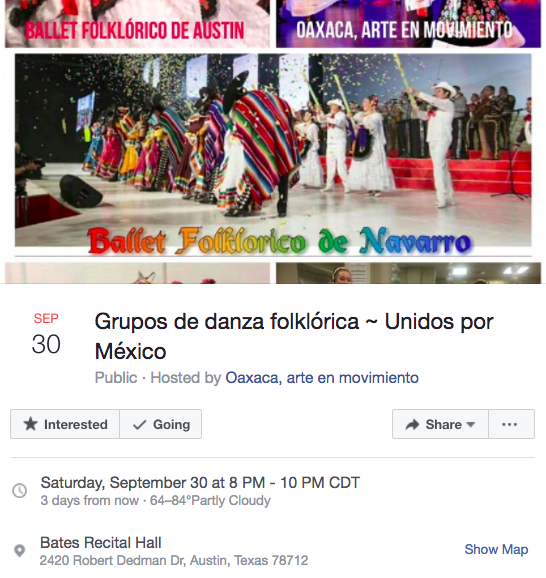Open Bates Recital Hall venue name
Viewport: 546px width, 578px height.
coord(101,543)
